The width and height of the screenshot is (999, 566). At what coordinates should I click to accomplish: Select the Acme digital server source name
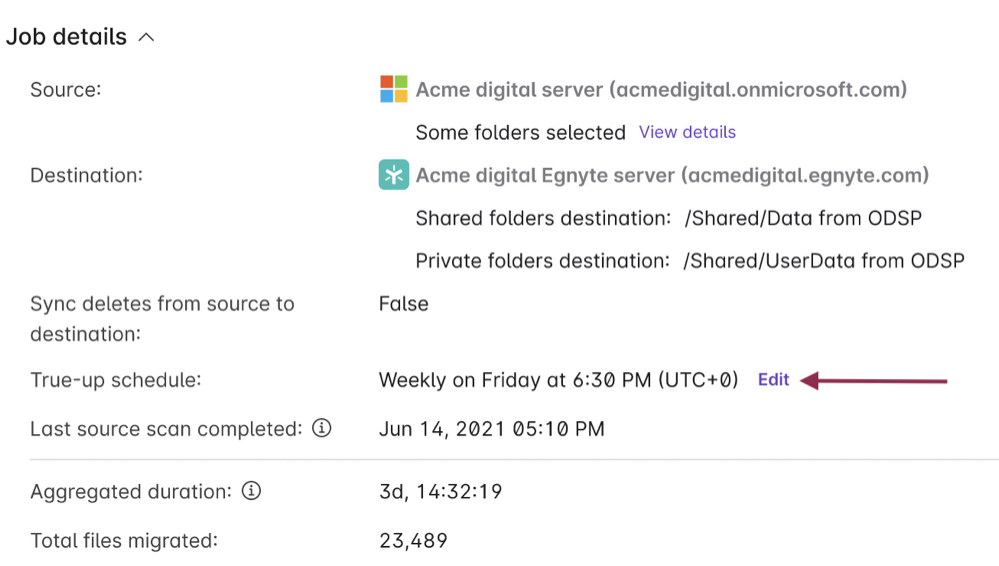pyautogui.click(x=661, y=90)
